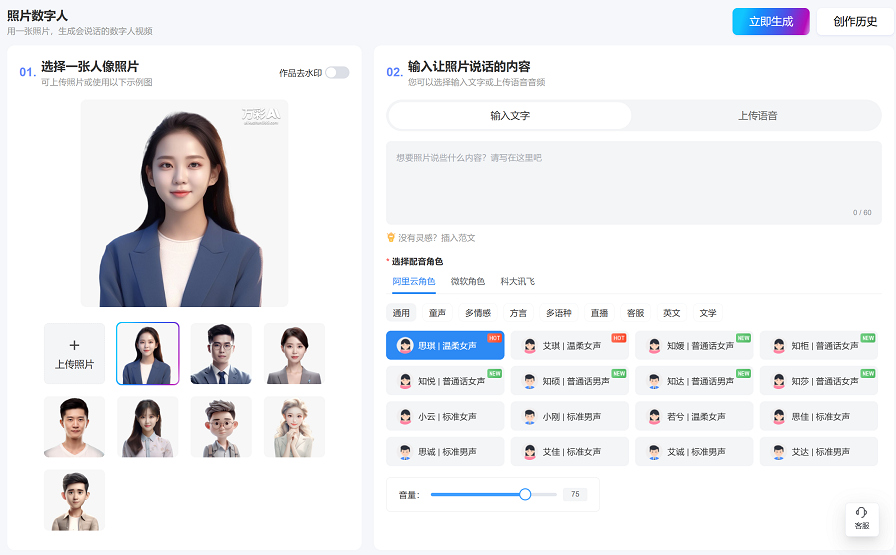The image size is (896, 555).
Task: Select the short-haired woman in gray suit thumbnail
Action: click(294, 353)
